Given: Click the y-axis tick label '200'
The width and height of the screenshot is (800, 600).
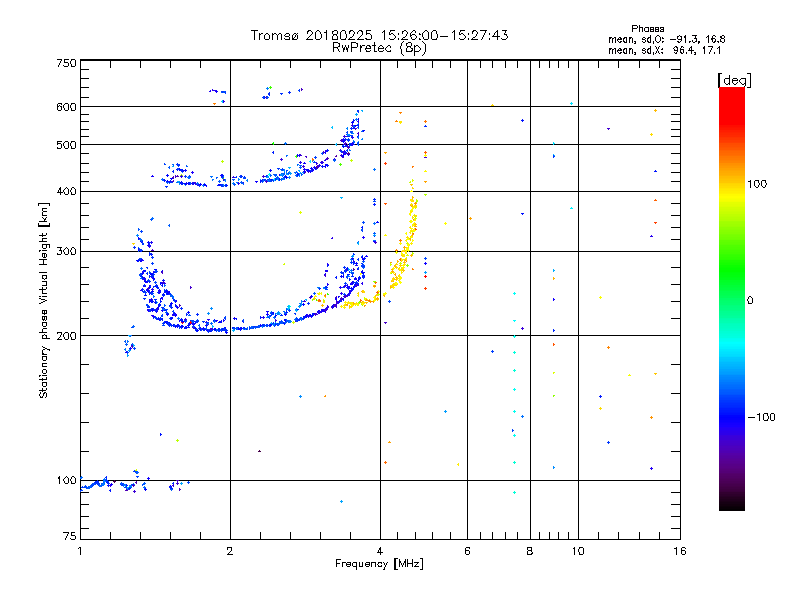Looking at the screenshot, I should [66, 336].
